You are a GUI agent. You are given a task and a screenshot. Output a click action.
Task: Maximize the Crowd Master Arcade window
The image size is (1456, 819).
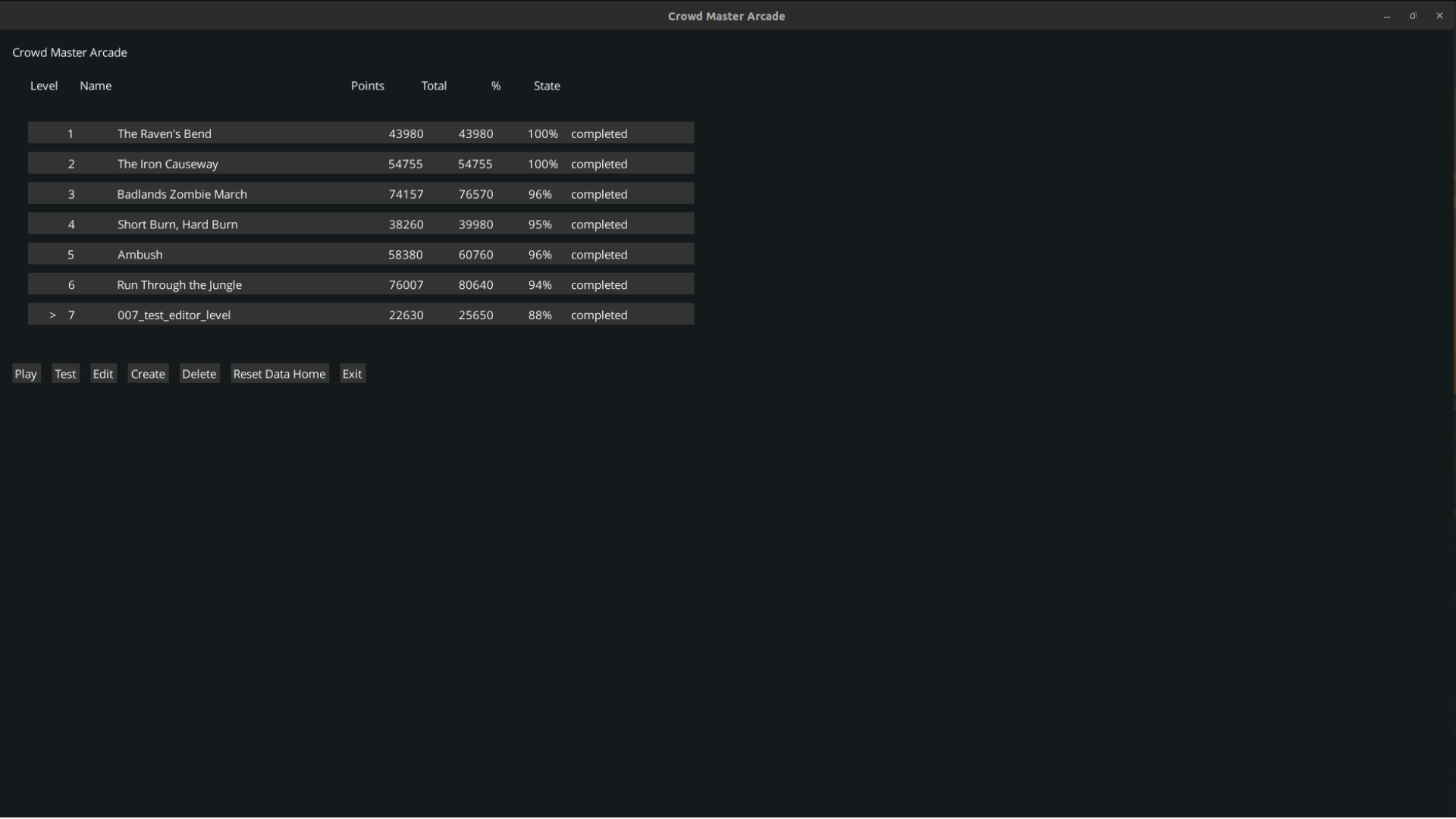1413,16
